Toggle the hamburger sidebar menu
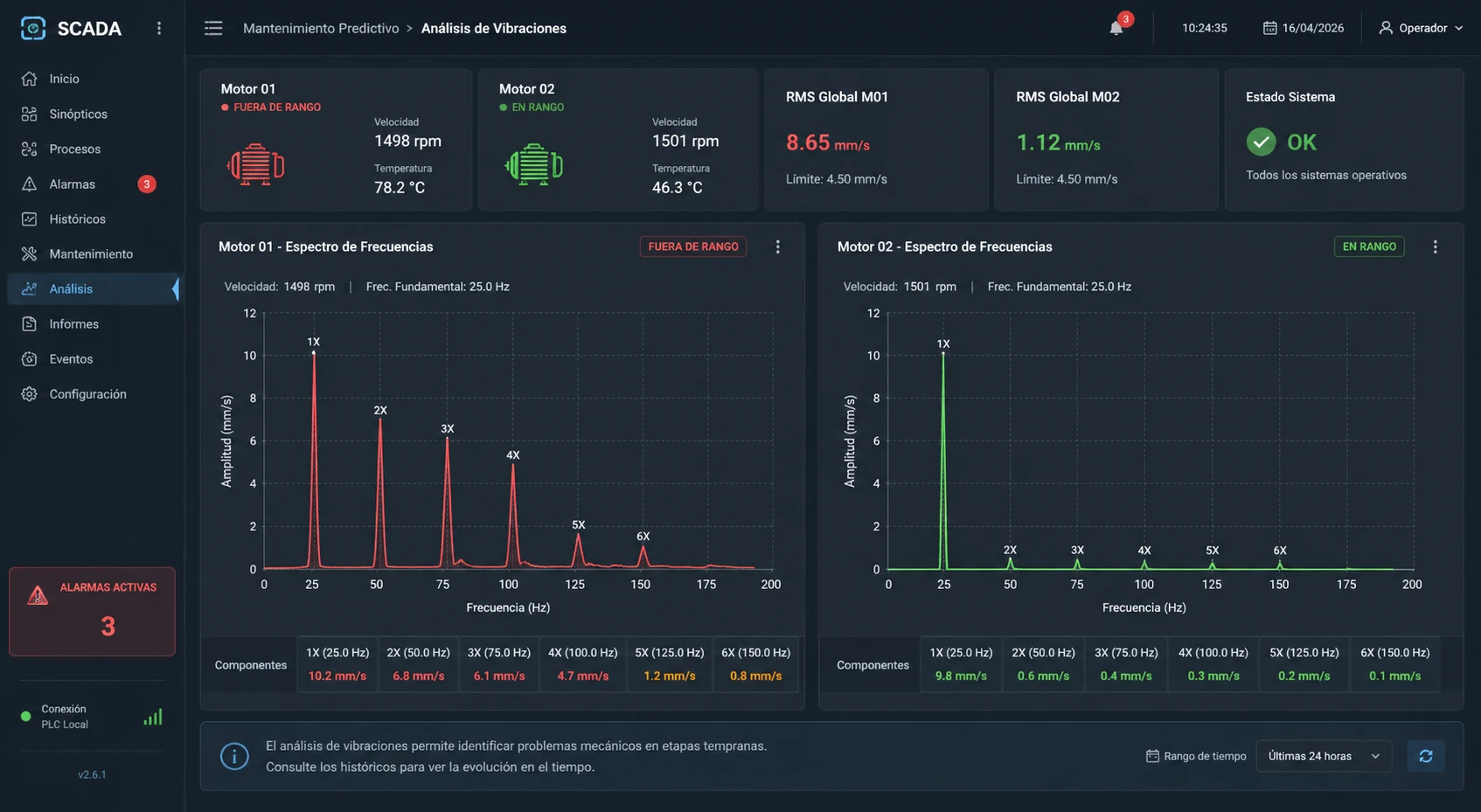Viewport: 1481px width, 812px height. click(213, 28)
